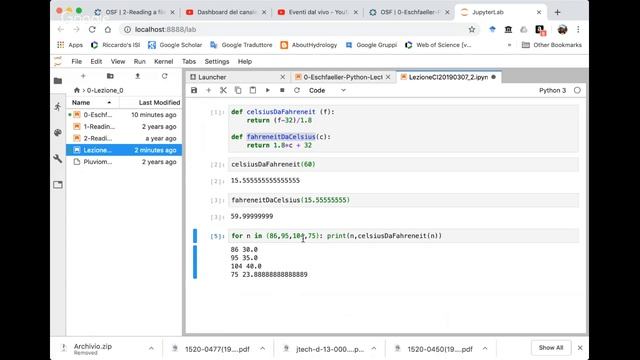Close the Launcher tab
This screenshot has width=640, height=360.
coord(282,77)
